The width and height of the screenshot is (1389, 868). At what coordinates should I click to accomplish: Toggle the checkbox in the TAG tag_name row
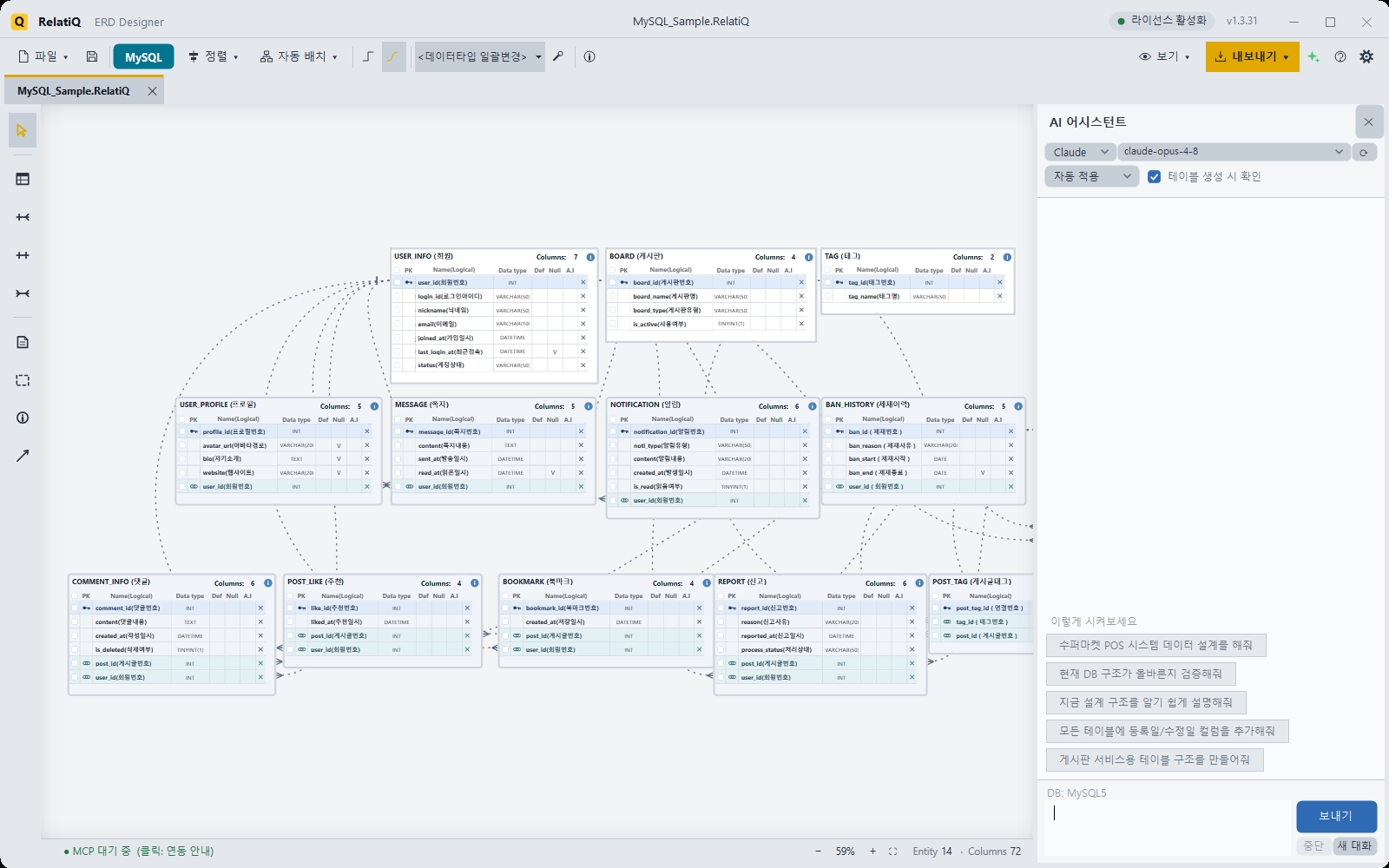click(828, 296)
